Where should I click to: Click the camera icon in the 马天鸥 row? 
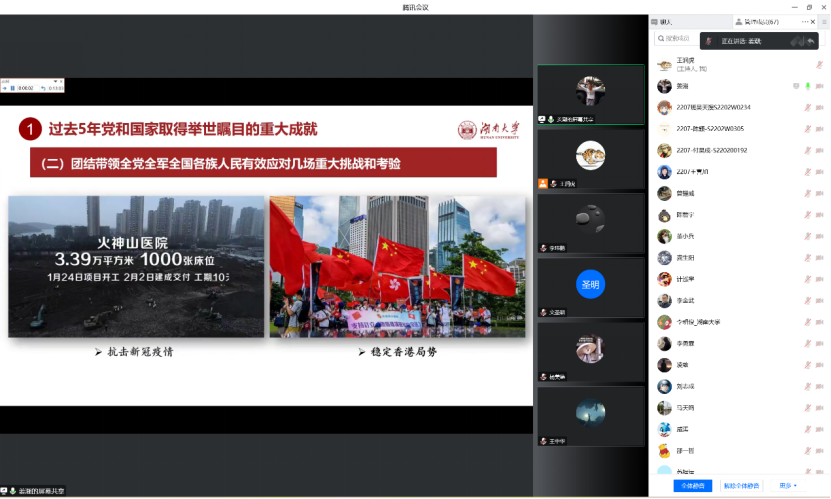(x=819, y=408)
